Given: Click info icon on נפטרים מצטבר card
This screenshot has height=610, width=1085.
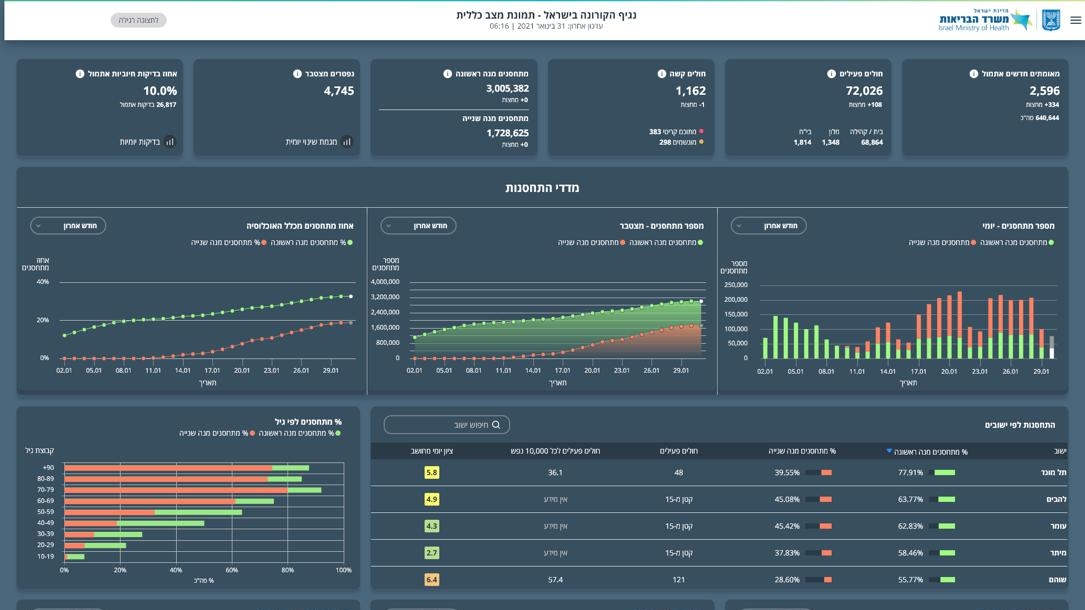Looking at the screenshot, I should click(297, 74).
